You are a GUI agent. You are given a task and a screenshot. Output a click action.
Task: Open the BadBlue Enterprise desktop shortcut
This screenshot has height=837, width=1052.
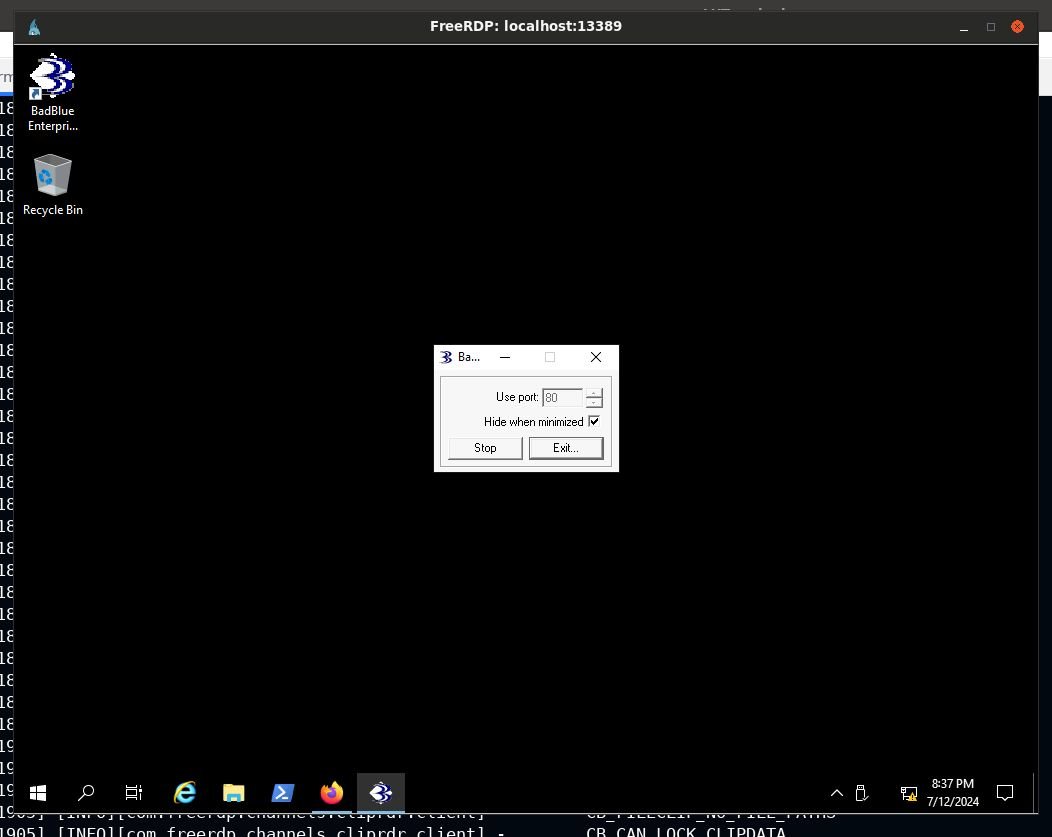(x=52, y=93)
